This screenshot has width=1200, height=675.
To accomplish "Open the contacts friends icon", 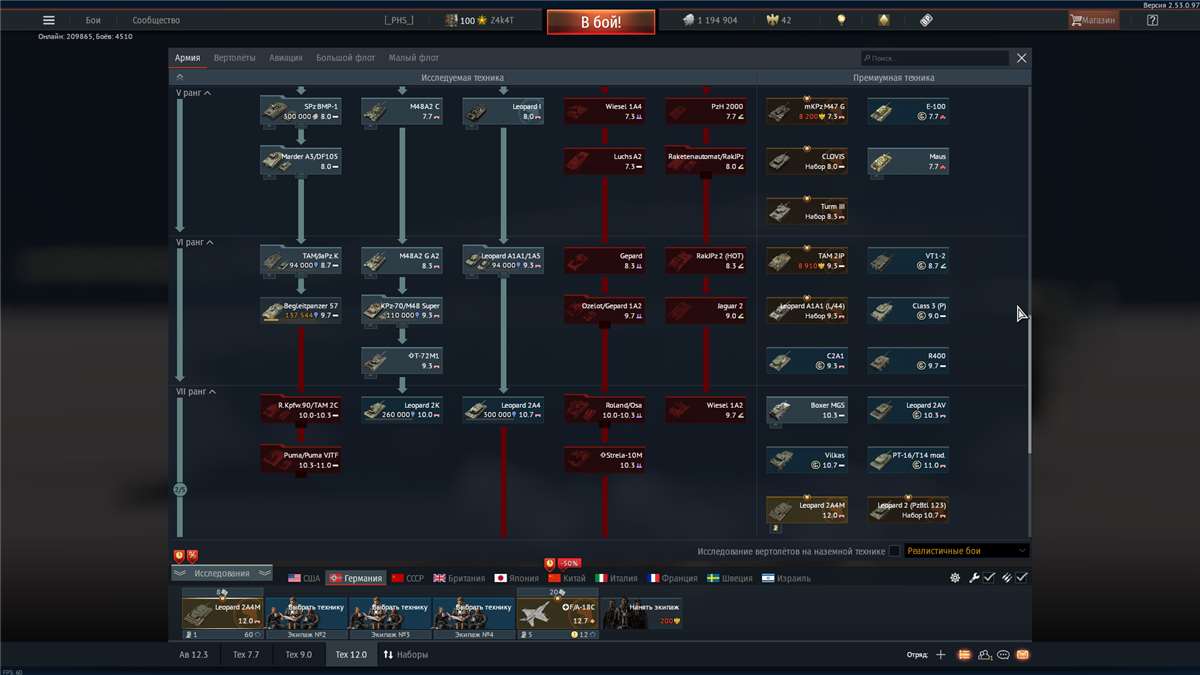I will tap(984, 655).
